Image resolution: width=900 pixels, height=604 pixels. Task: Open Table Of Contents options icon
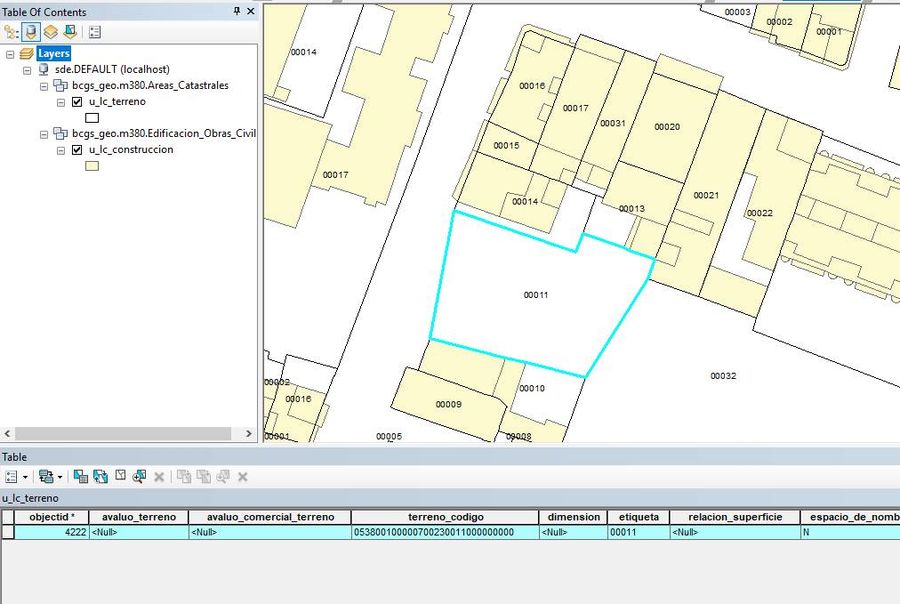click(x=95, y=32)
